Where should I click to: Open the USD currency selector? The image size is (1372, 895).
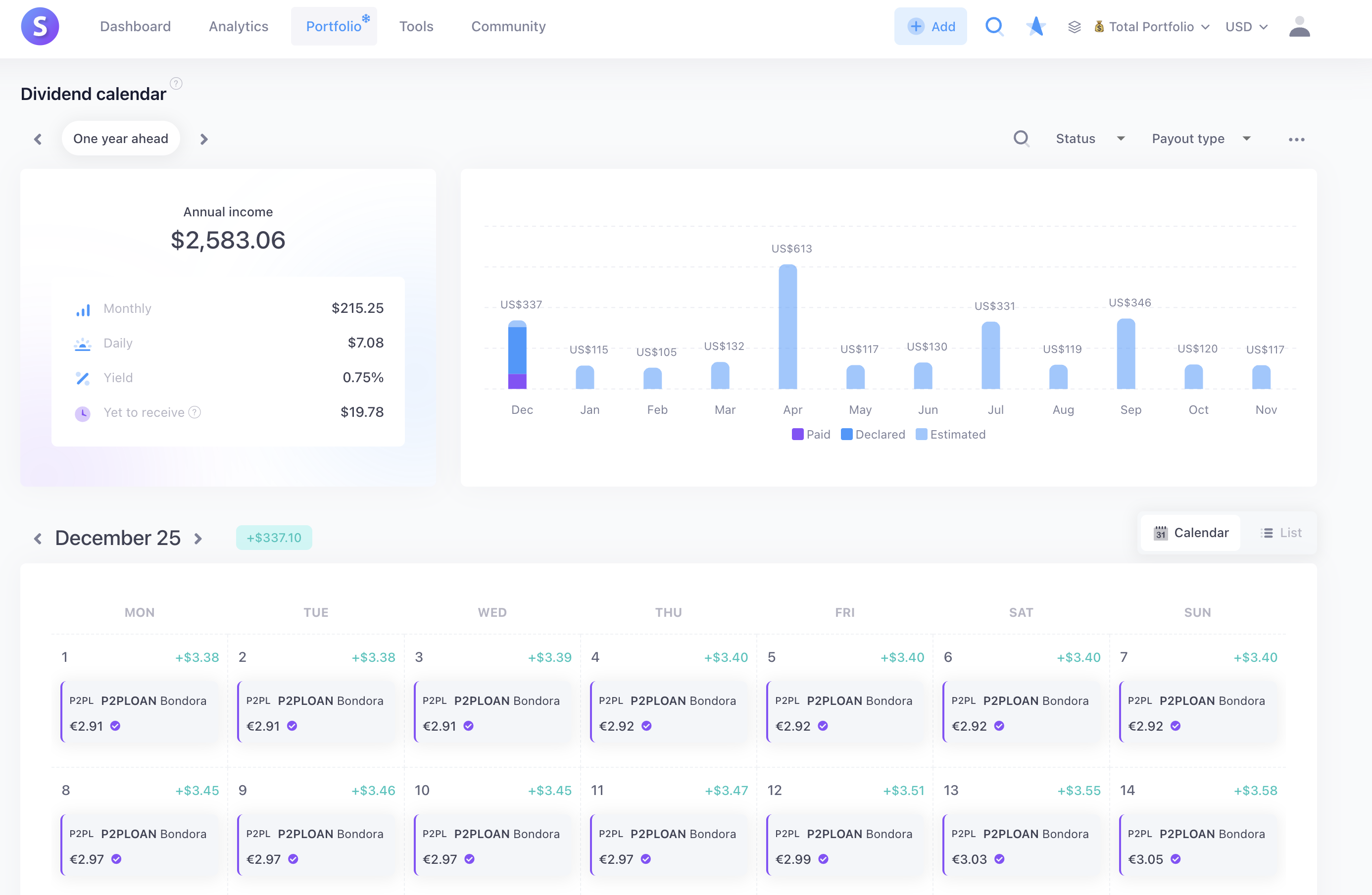pos(1246,27)
